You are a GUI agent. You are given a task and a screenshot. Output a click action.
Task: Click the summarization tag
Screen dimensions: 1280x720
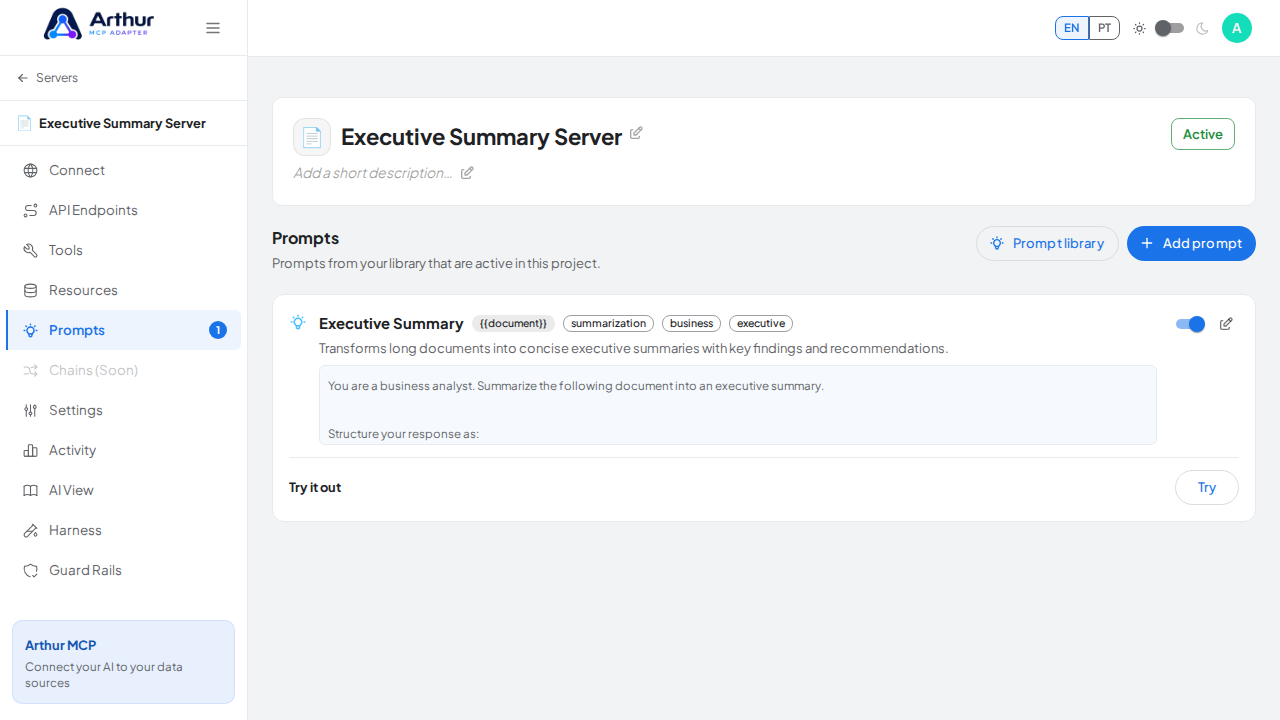coord(608,324)
